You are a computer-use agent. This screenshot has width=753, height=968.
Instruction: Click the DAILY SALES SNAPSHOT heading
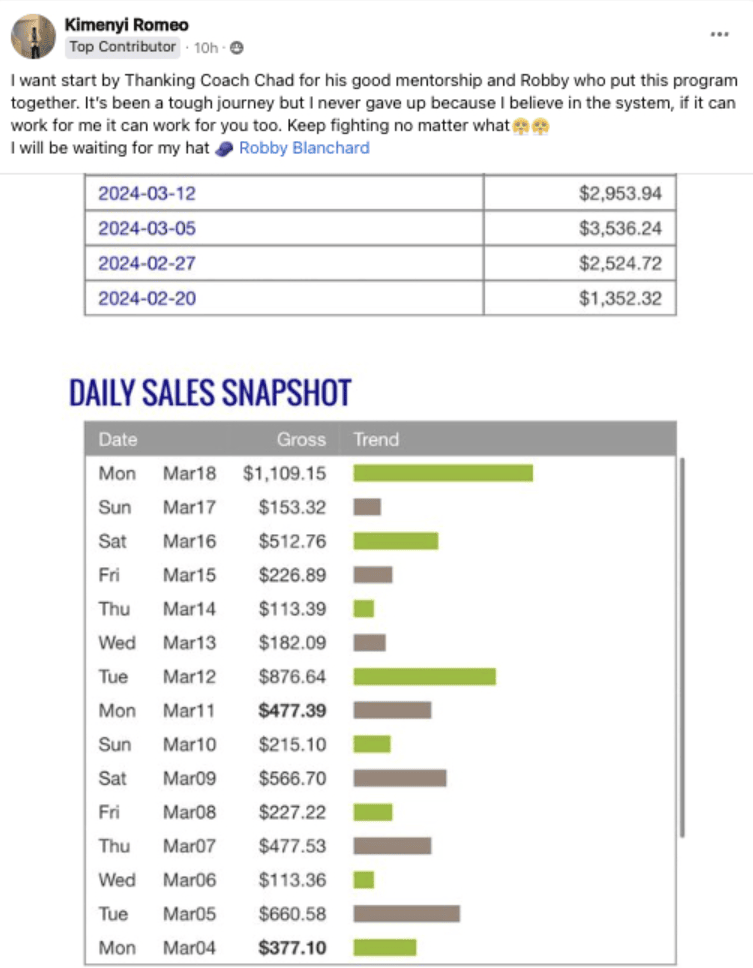(x=210, y=393)
